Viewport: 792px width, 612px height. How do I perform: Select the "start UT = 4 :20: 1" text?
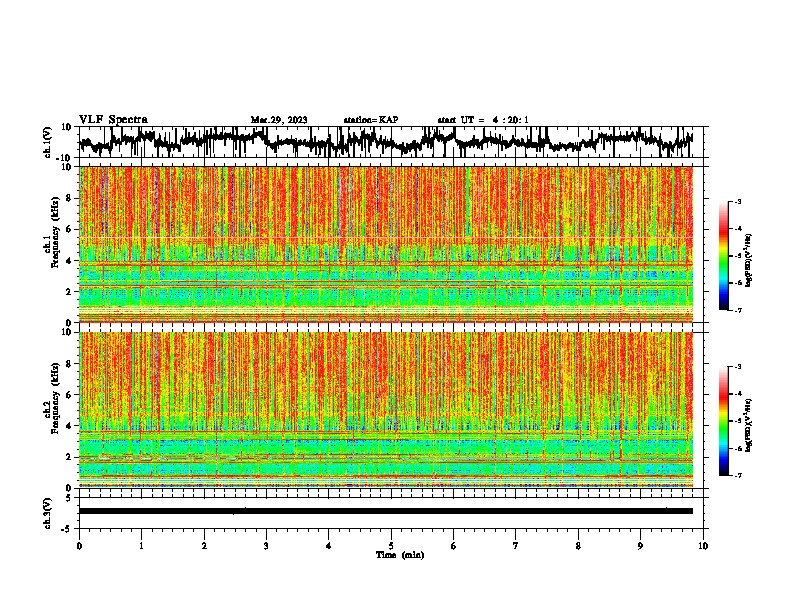coord(483,120)
